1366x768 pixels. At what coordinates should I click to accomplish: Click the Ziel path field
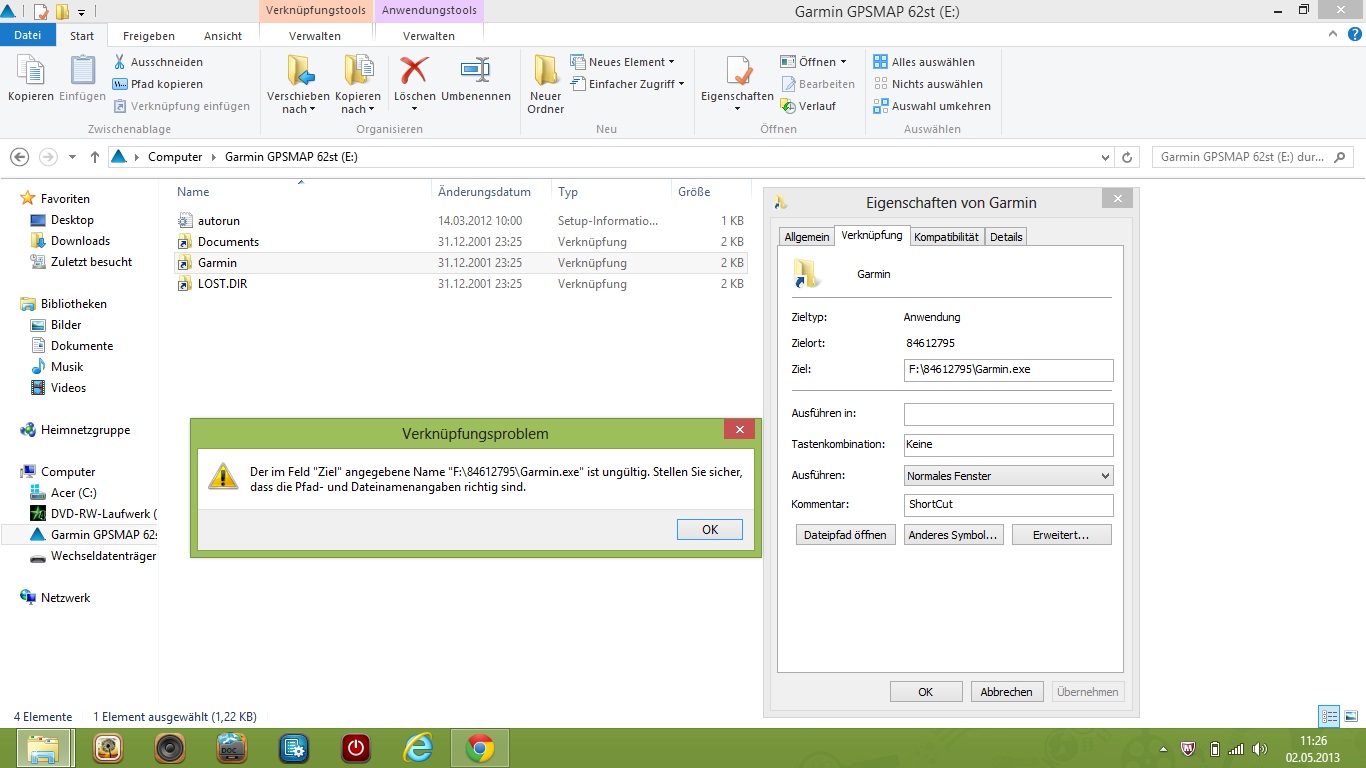[1008, 370]
